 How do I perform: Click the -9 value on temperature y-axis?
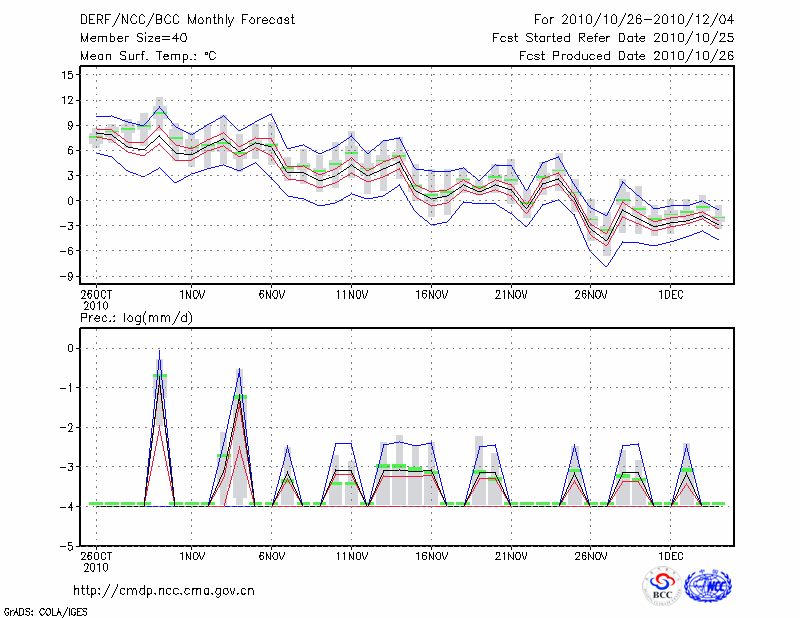coord(68,276)
